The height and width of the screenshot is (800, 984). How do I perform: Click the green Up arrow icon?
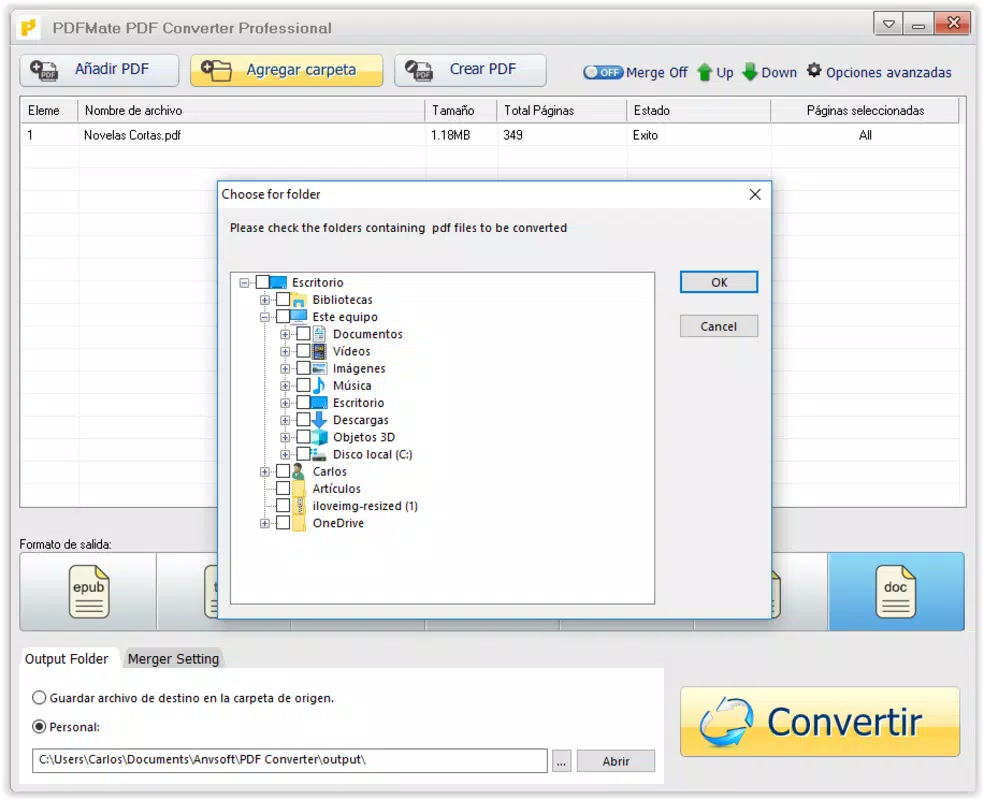point(704,72)
